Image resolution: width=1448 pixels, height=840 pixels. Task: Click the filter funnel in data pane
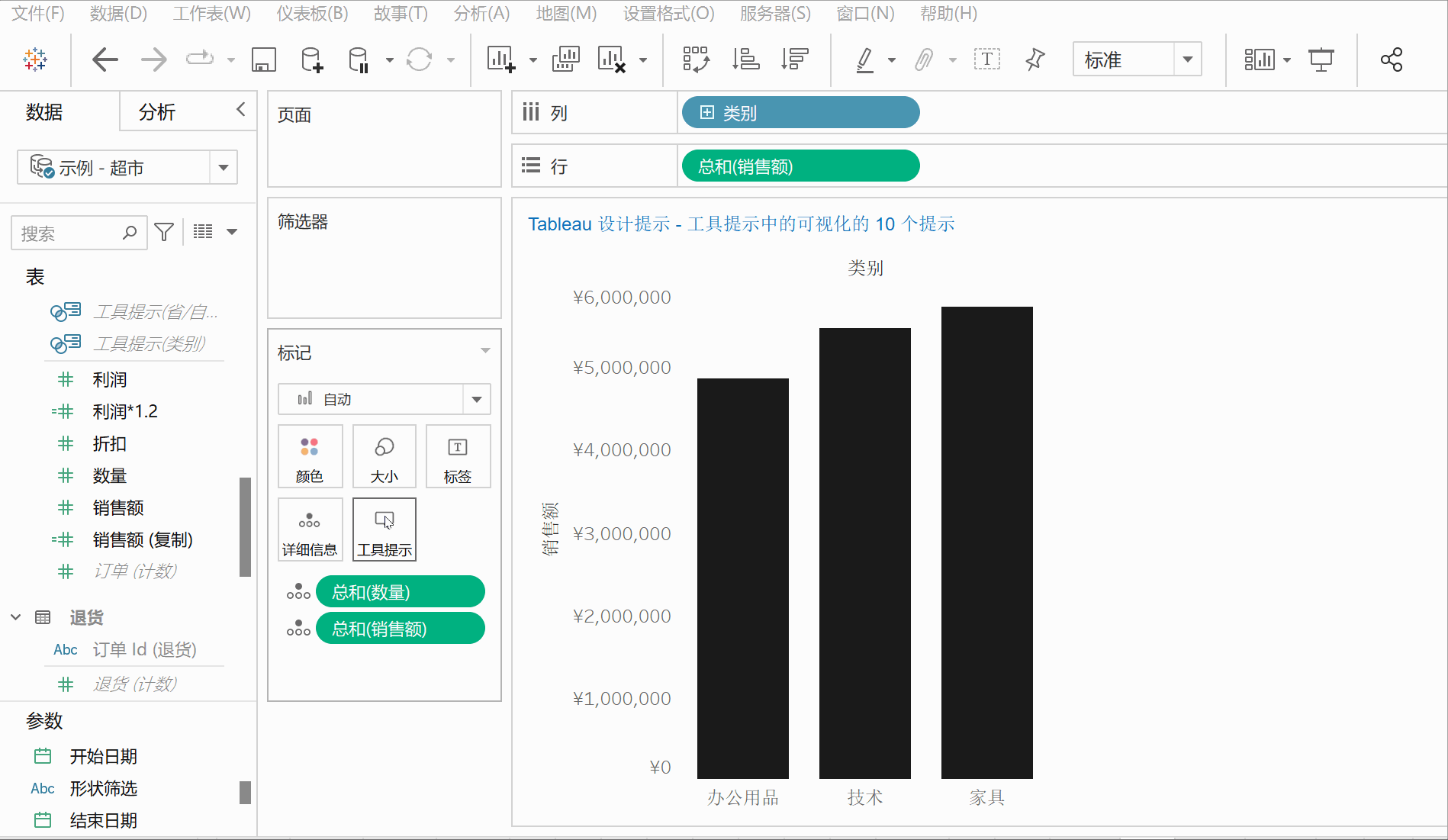point(164,232)
